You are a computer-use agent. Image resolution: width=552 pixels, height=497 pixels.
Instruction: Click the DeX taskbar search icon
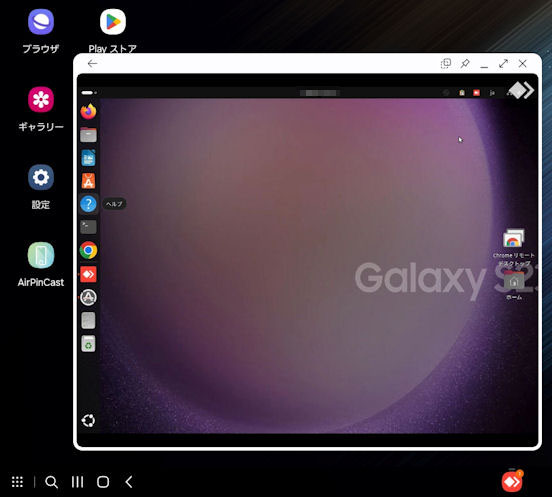pyautogui.click(x=51, y=482)
